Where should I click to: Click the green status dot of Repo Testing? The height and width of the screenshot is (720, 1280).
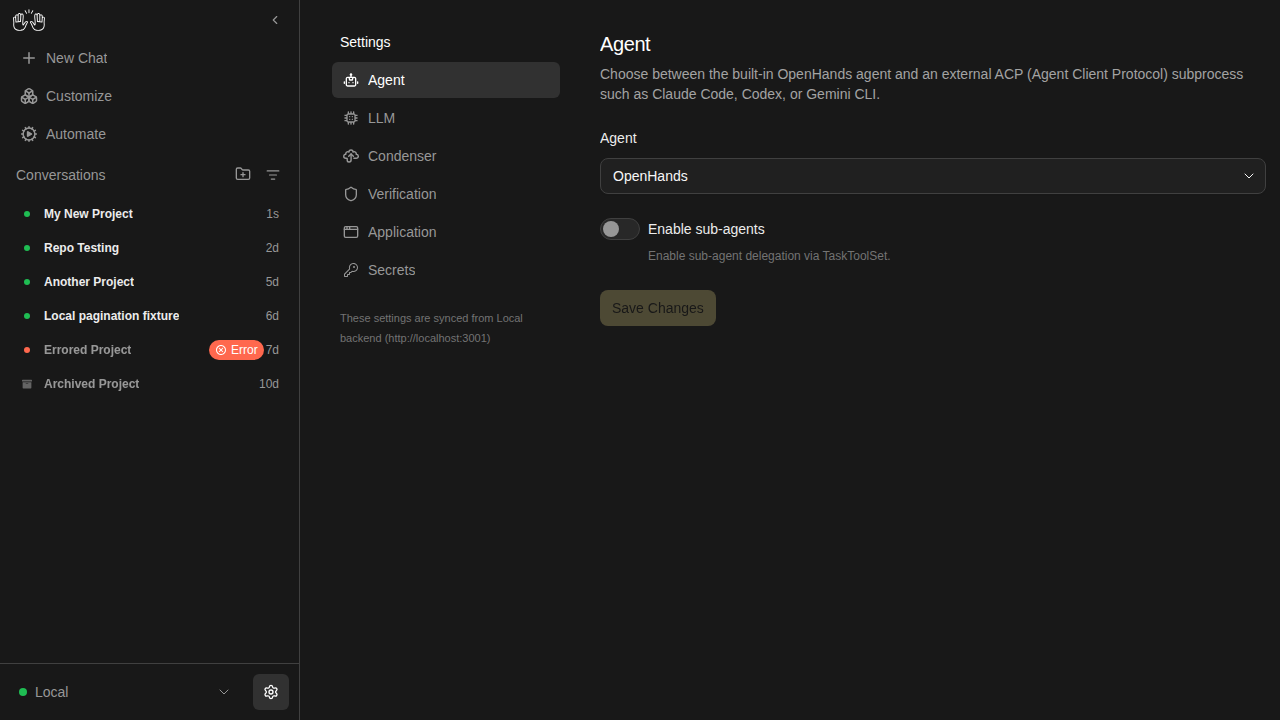pyautogui.click(x=27, y=248)
